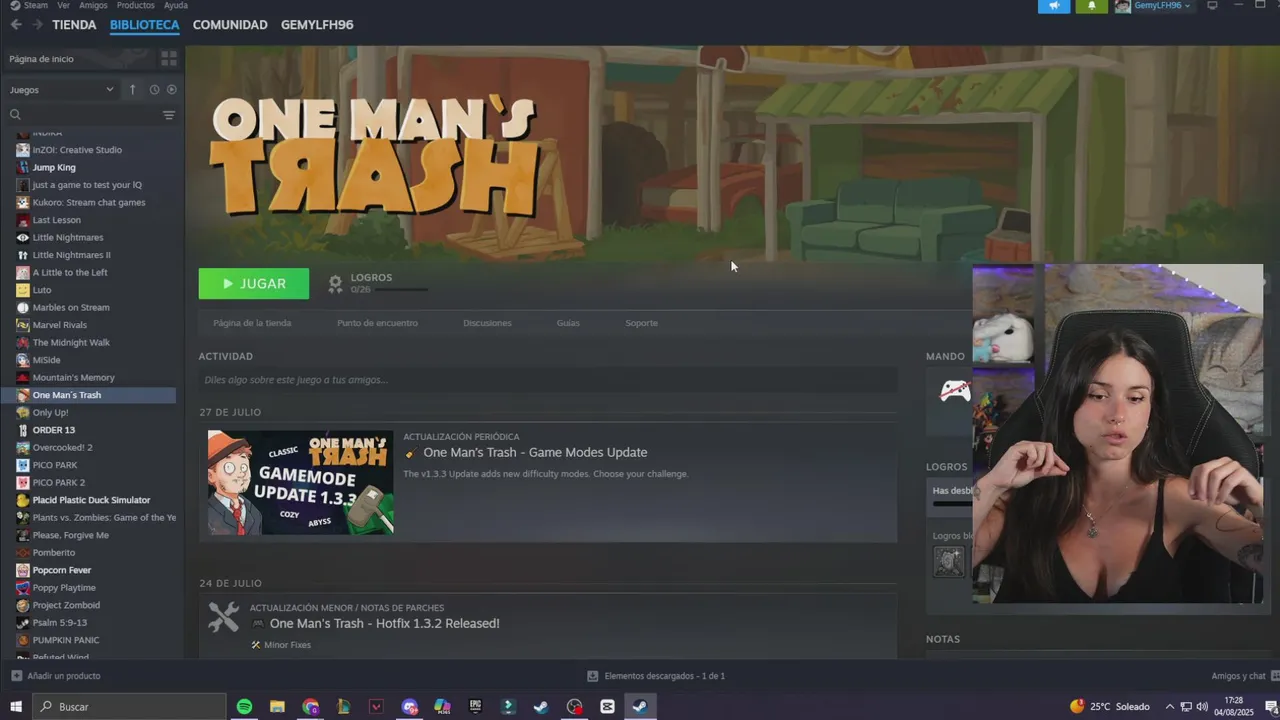
Task: Open Gamemode Update 1.3.3 news thumbnail
Action: [301, 482]
